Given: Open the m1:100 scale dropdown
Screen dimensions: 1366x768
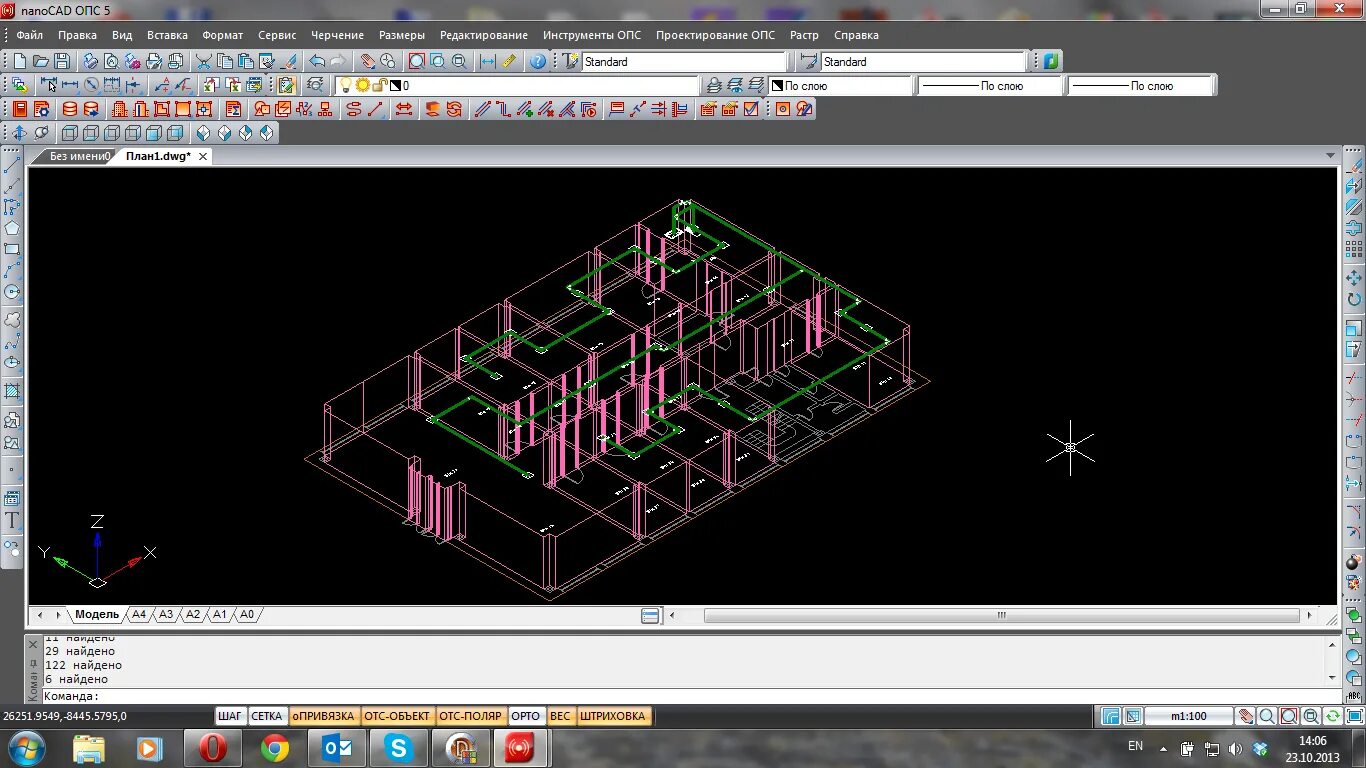Looking at the screenshot, I should click(x=1189, y=716).
